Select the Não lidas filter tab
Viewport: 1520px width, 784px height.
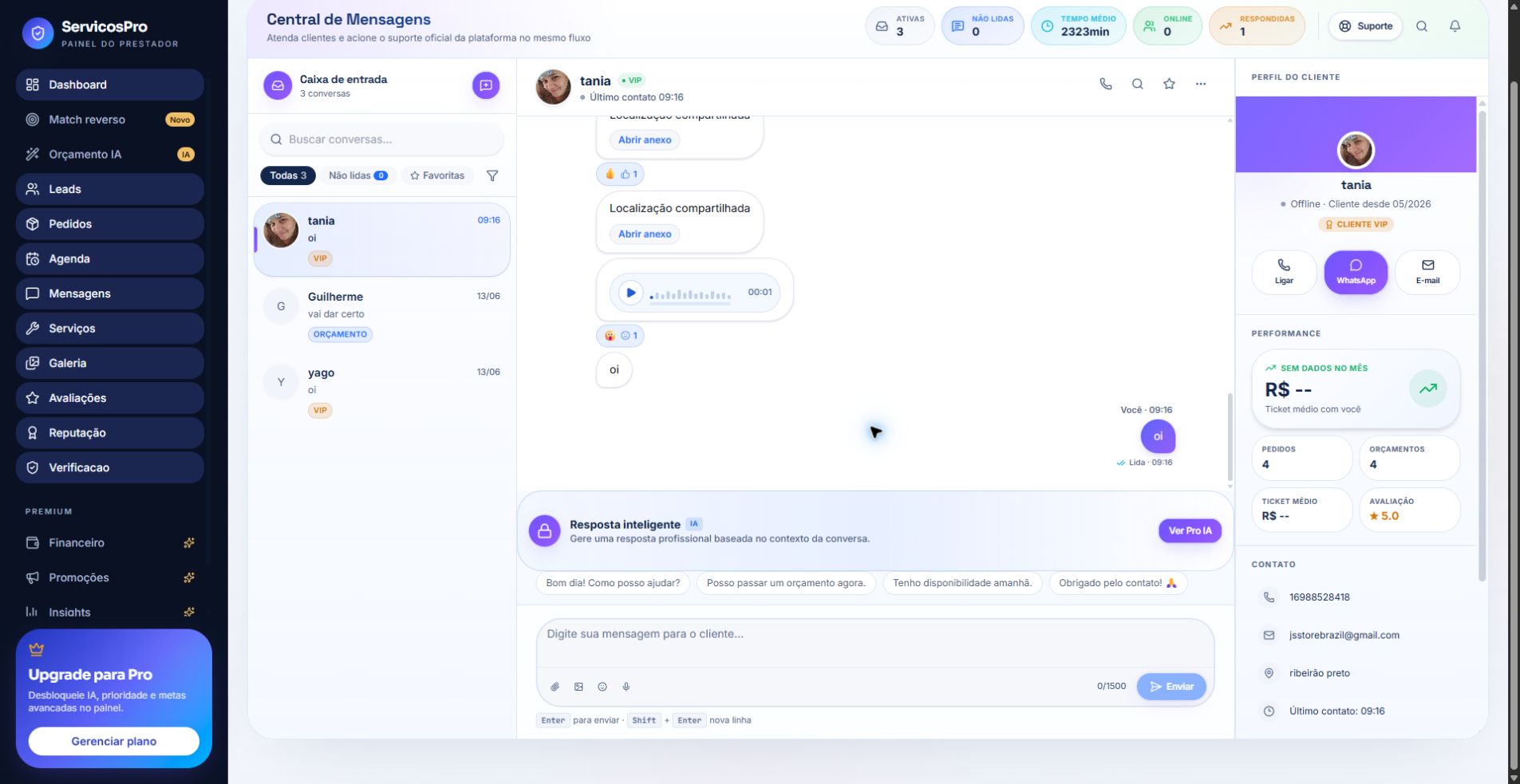click(358, 175)
